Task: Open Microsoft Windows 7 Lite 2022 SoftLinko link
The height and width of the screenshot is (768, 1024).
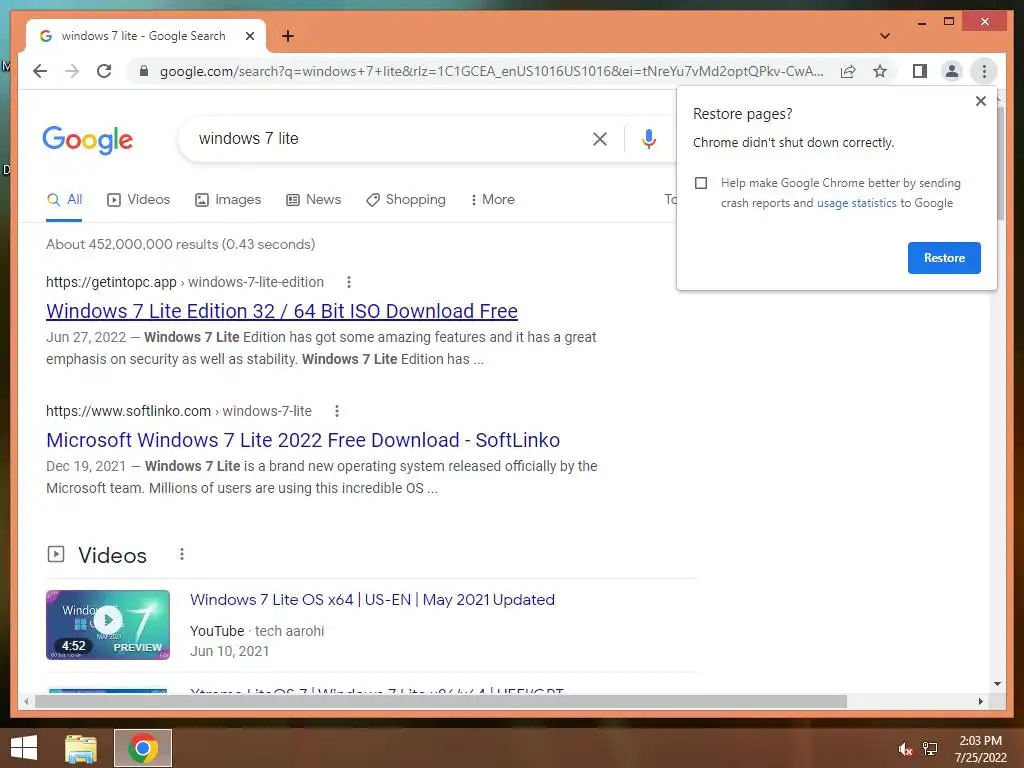Action: coord(303,440)
